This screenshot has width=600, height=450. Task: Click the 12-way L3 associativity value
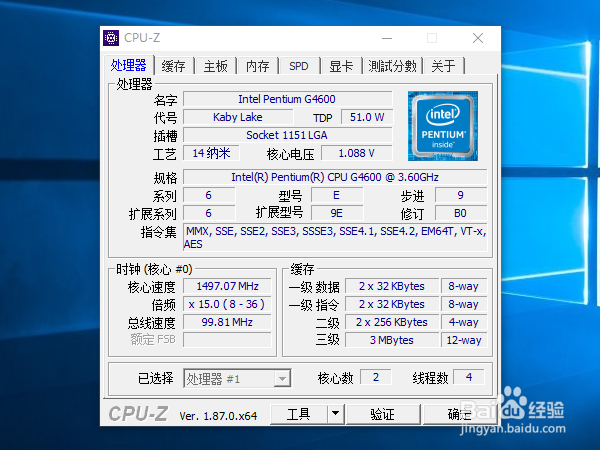click(x=464, y=340)
